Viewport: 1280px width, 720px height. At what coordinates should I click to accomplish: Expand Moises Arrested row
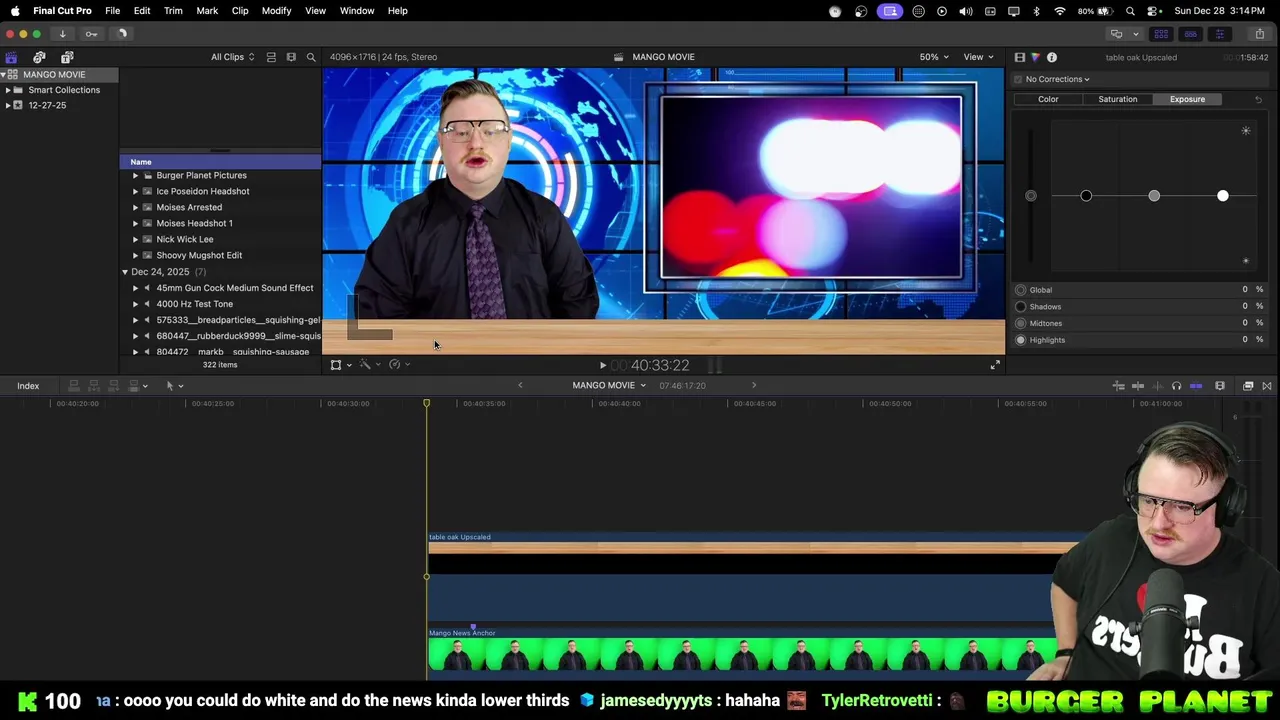(x=136, y=207)
